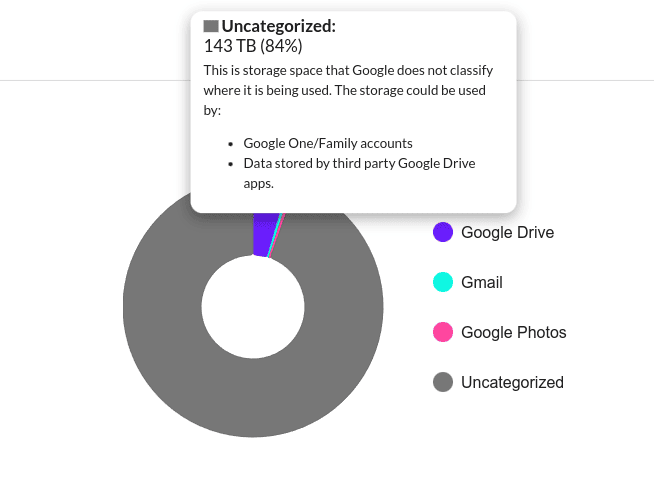Image resolution: width=654 pixels, height=490 pixels.
Task: Click the tooltip description paragraph
Action: point(348,90)
